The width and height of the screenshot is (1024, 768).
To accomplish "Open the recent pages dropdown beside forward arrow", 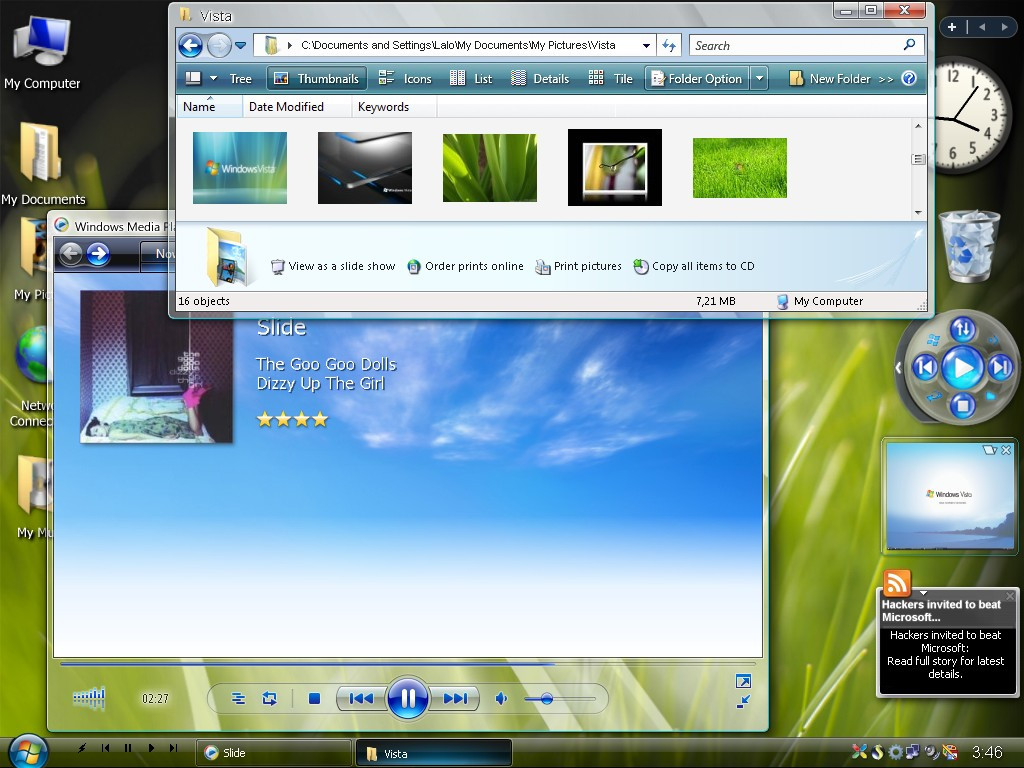I will tap(240, 46).
